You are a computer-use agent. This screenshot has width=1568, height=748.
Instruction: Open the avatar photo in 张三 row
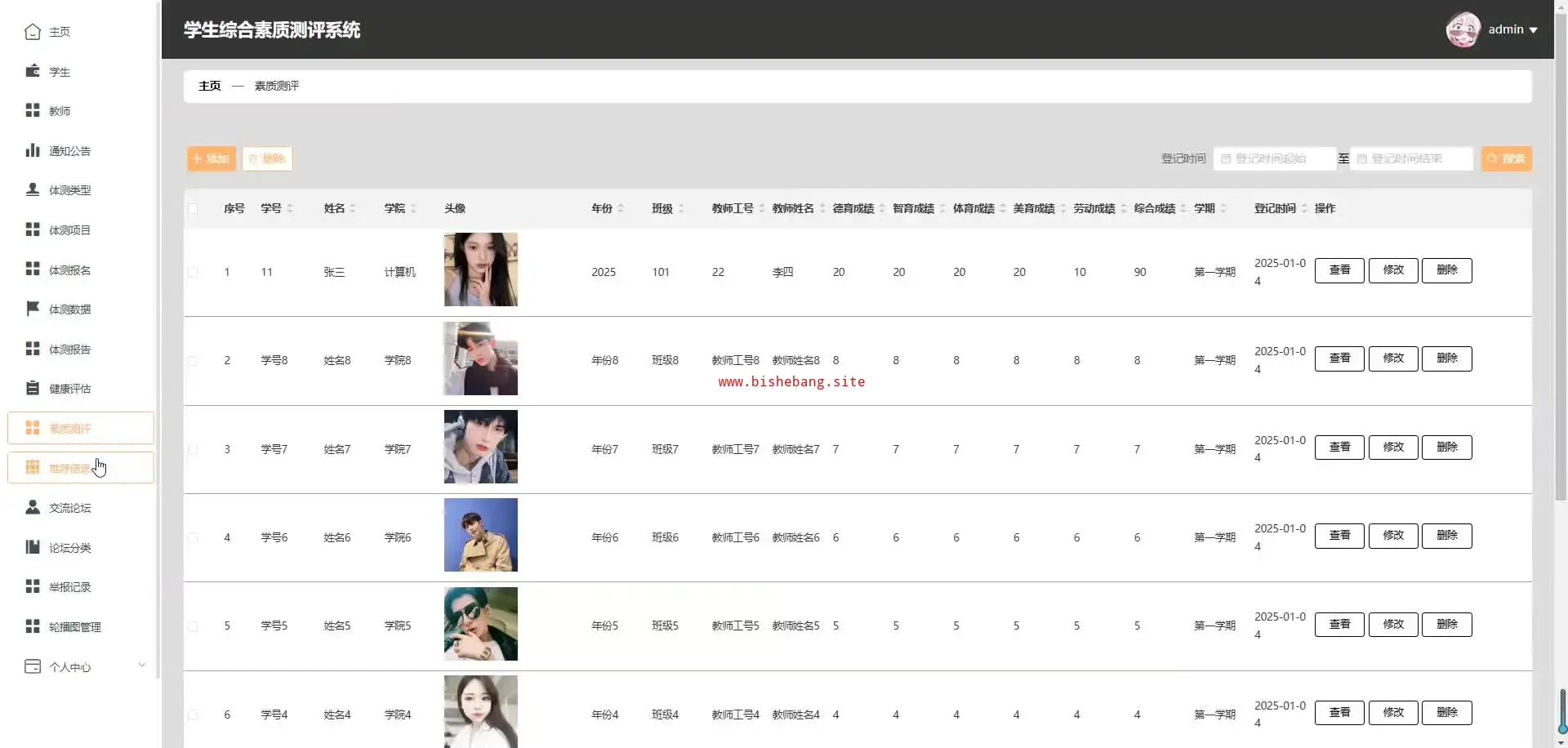(481, 269)
